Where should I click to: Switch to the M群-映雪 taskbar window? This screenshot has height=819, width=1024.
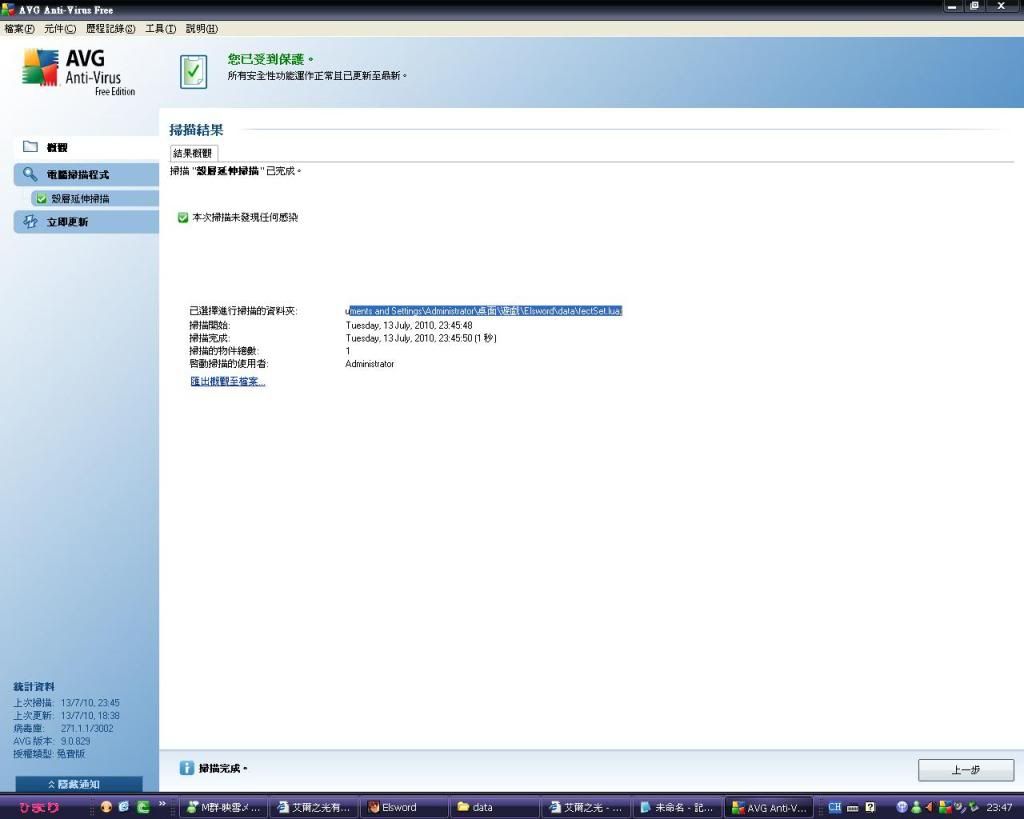coord(223,807)
